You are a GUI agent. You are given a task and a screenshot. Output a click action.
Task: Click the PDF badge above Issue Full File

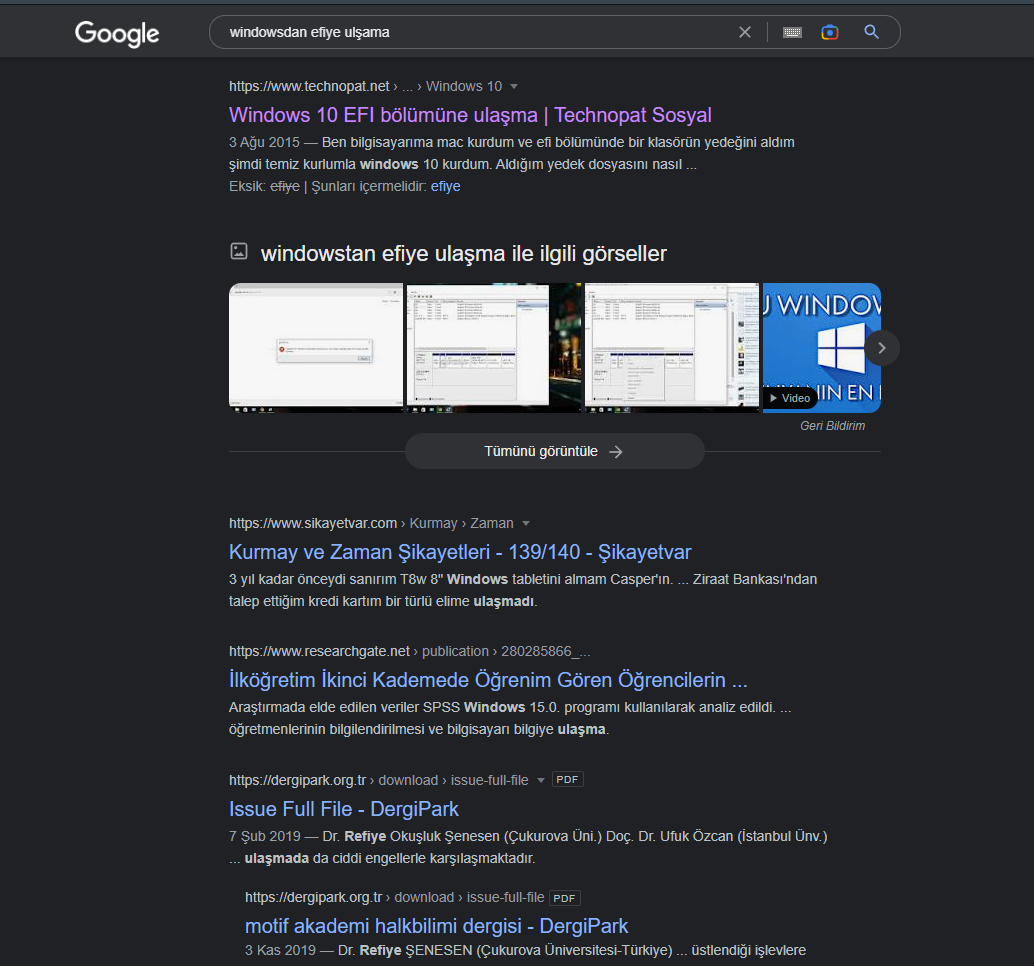tap(567, 780)
